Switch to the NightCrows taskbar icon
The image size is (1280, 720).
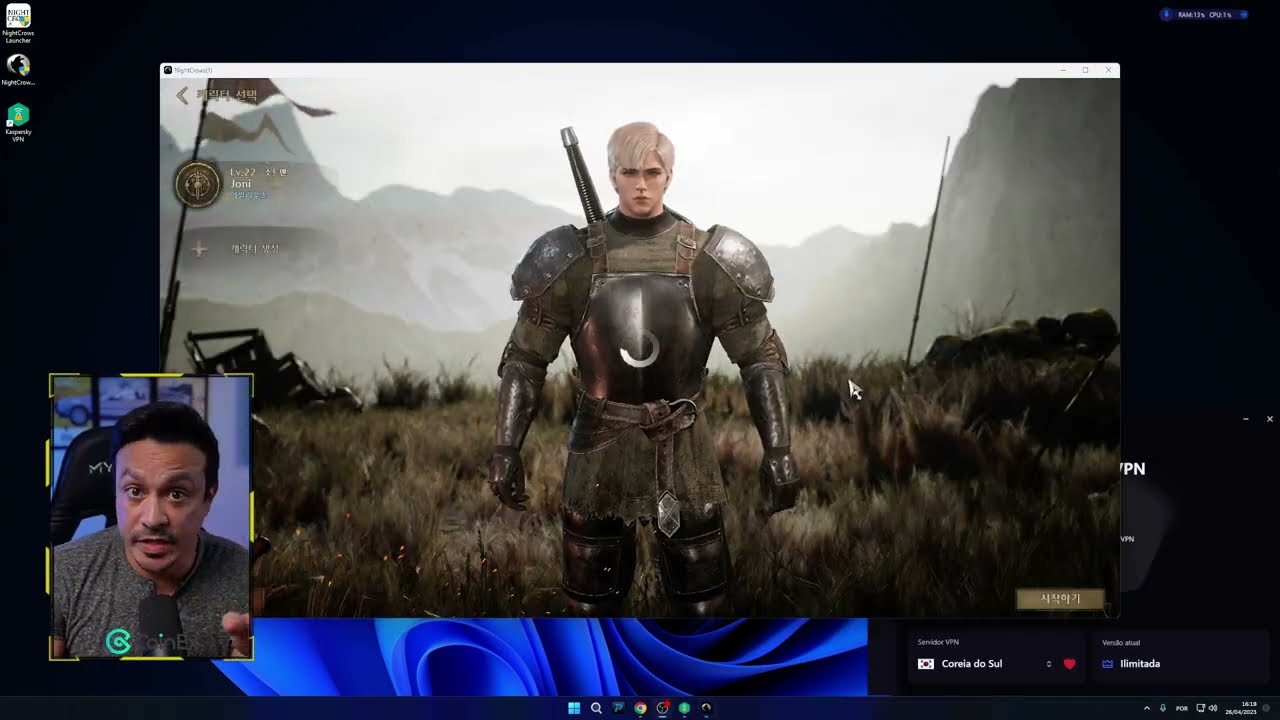(706, 708)
